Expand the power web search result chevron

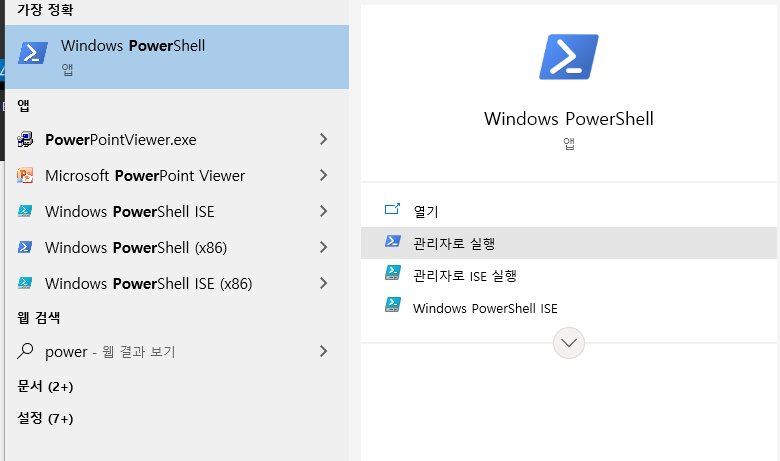pos(323,351)
